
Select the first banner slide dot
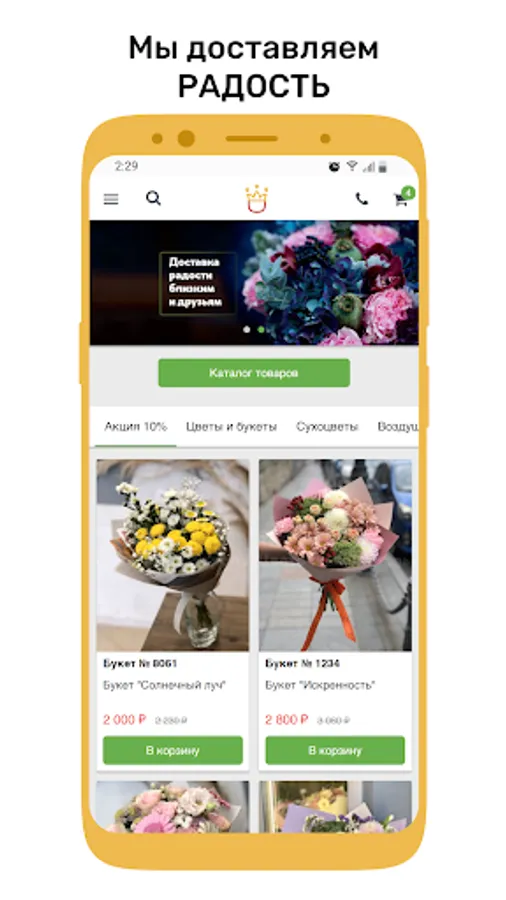tap(247, 329)
